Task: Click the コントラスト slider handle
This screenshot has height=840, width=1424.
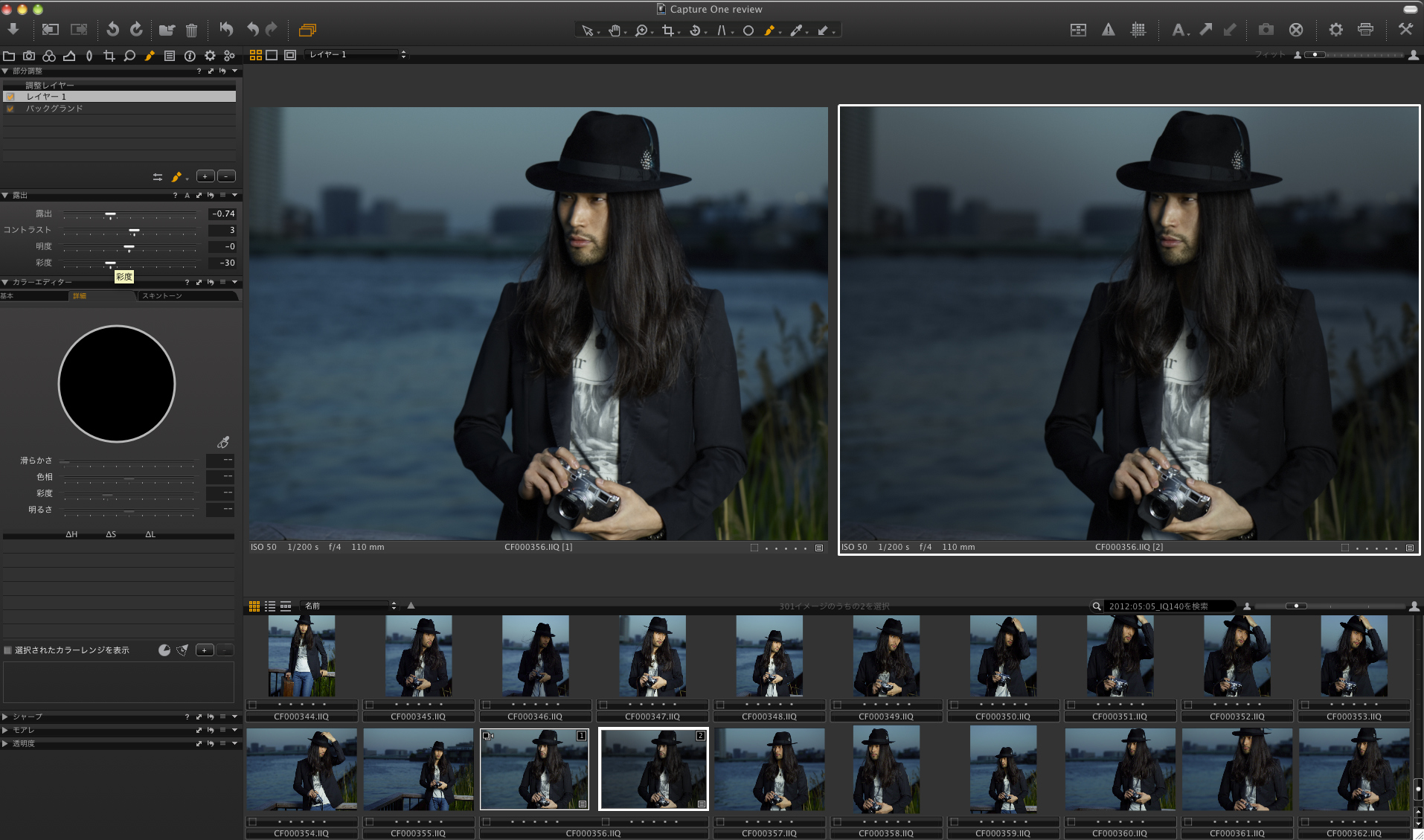Action: pos(134,231)
